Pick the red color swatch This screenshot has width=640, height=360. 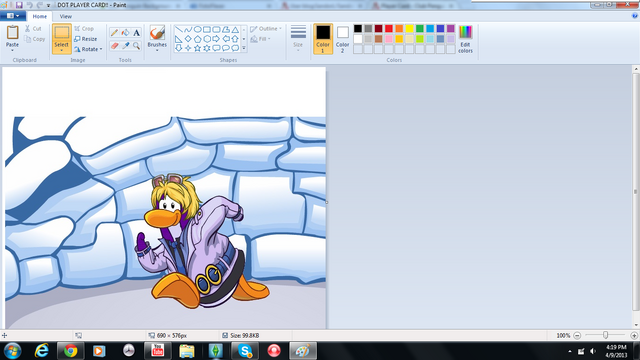point(389,28)
